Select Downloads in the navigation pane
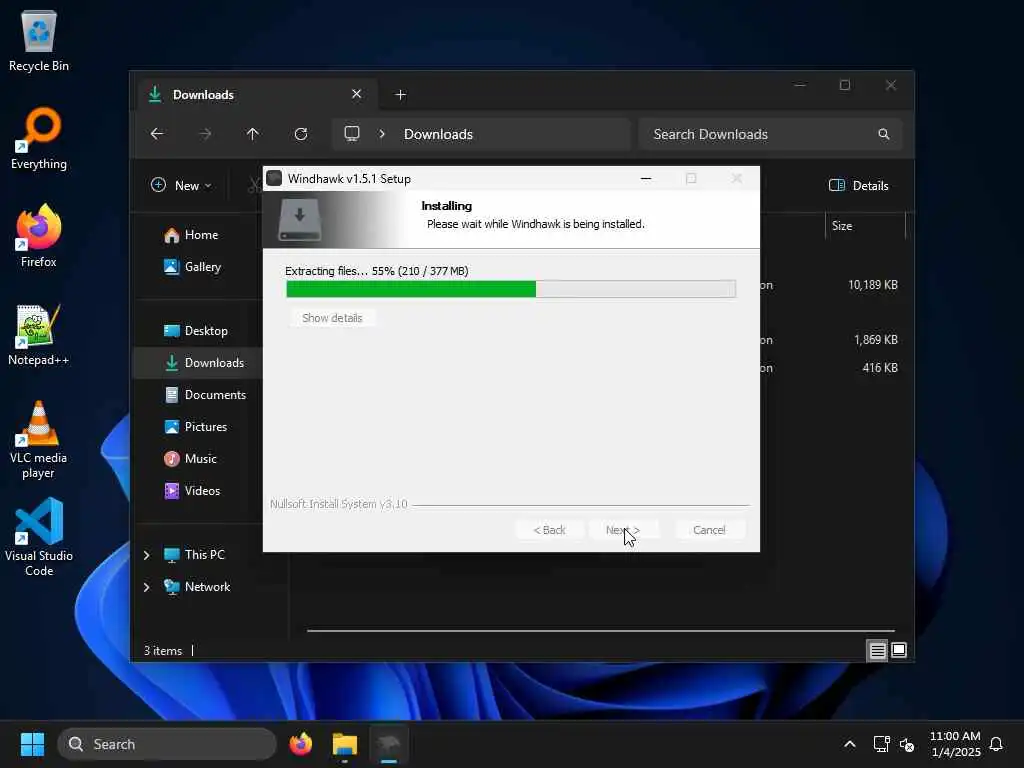This screenshot has height=768, width=1024. (x=198, y=362)
